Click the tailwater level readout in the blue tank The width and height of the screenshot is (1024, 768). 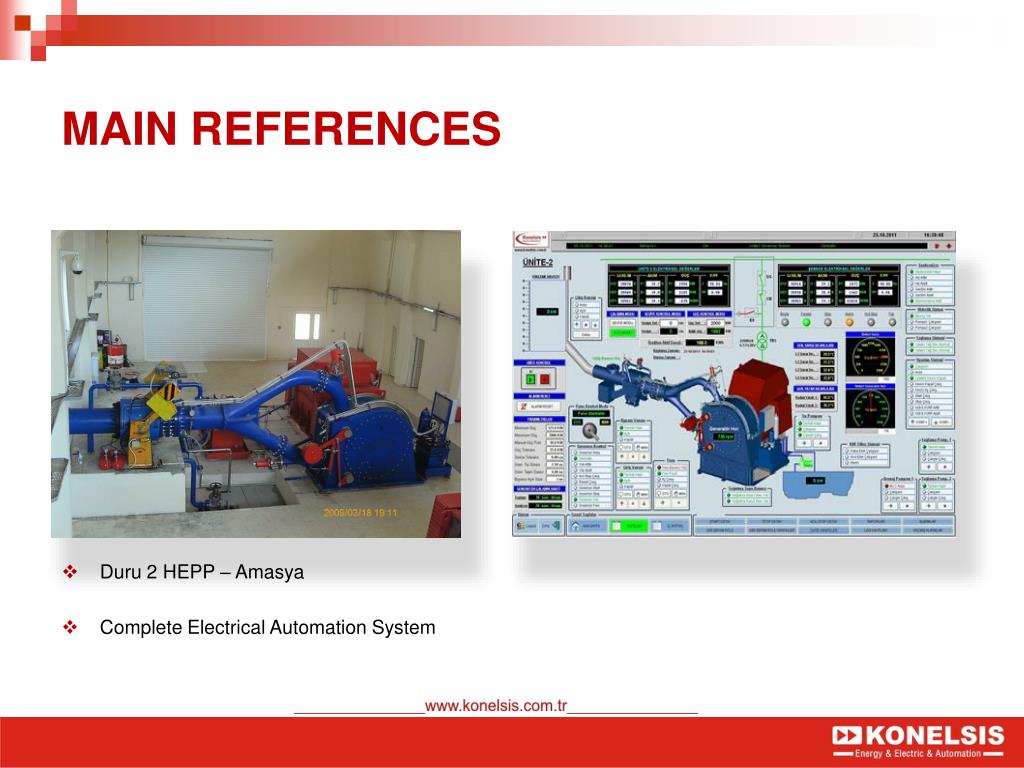click(x=816, y=481)
